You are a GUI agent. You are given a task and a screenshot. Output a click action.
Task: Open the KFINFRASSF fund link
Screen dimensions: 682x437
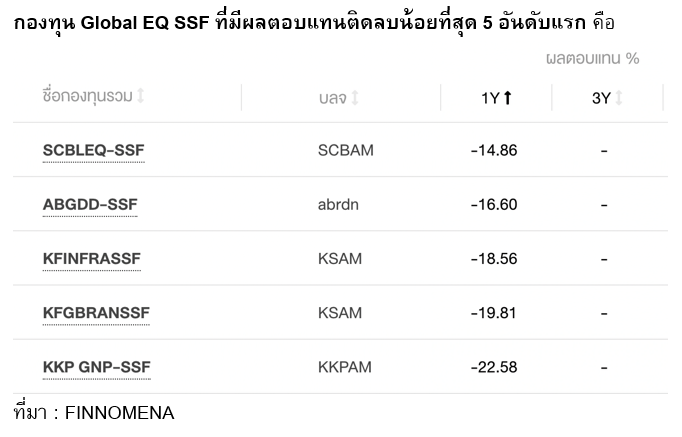[x=92, y=258]
